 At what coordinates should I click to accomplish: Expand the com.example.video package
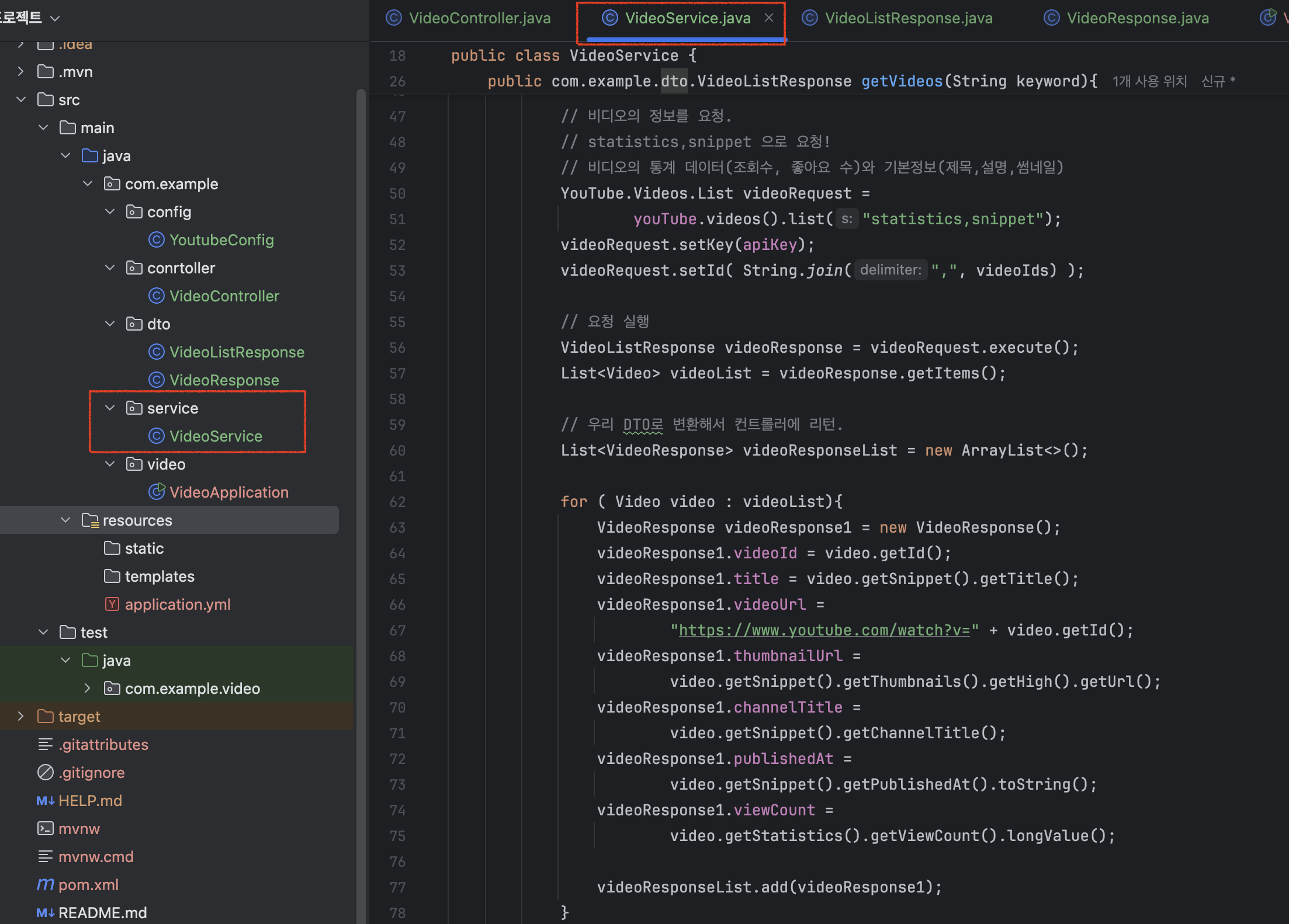(x=88, y=689)
